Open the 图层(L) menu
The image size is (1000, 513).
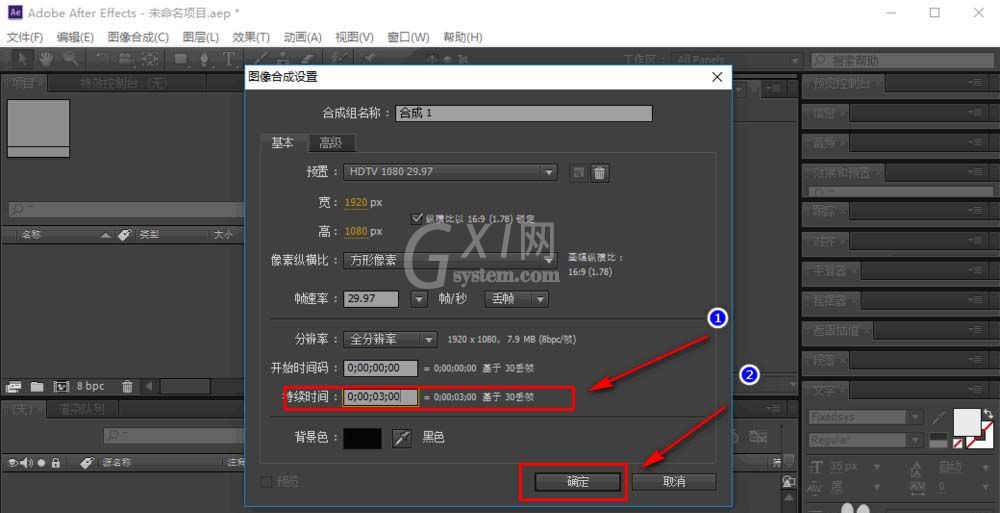point(201,37)
